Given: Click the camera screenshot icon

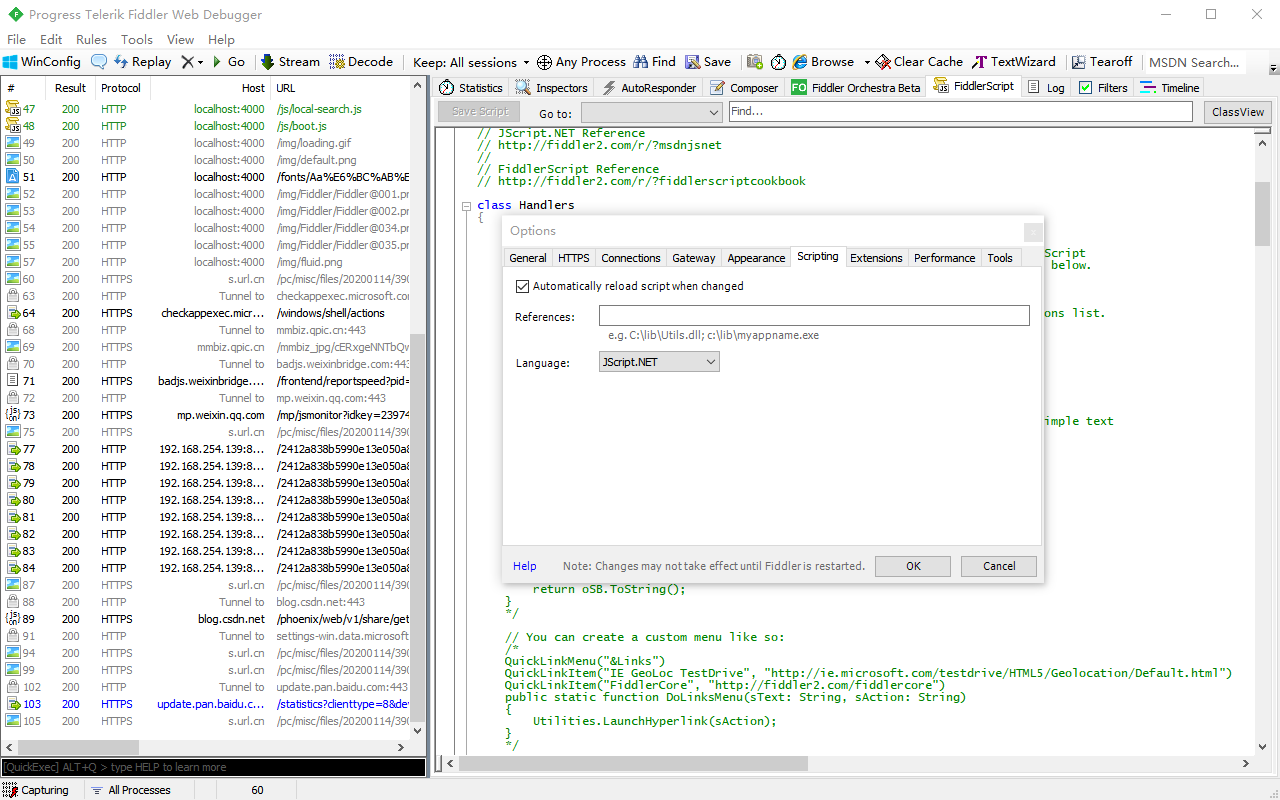Looking at the screenshot, I should pyautogui.click(x=755, y=62).
